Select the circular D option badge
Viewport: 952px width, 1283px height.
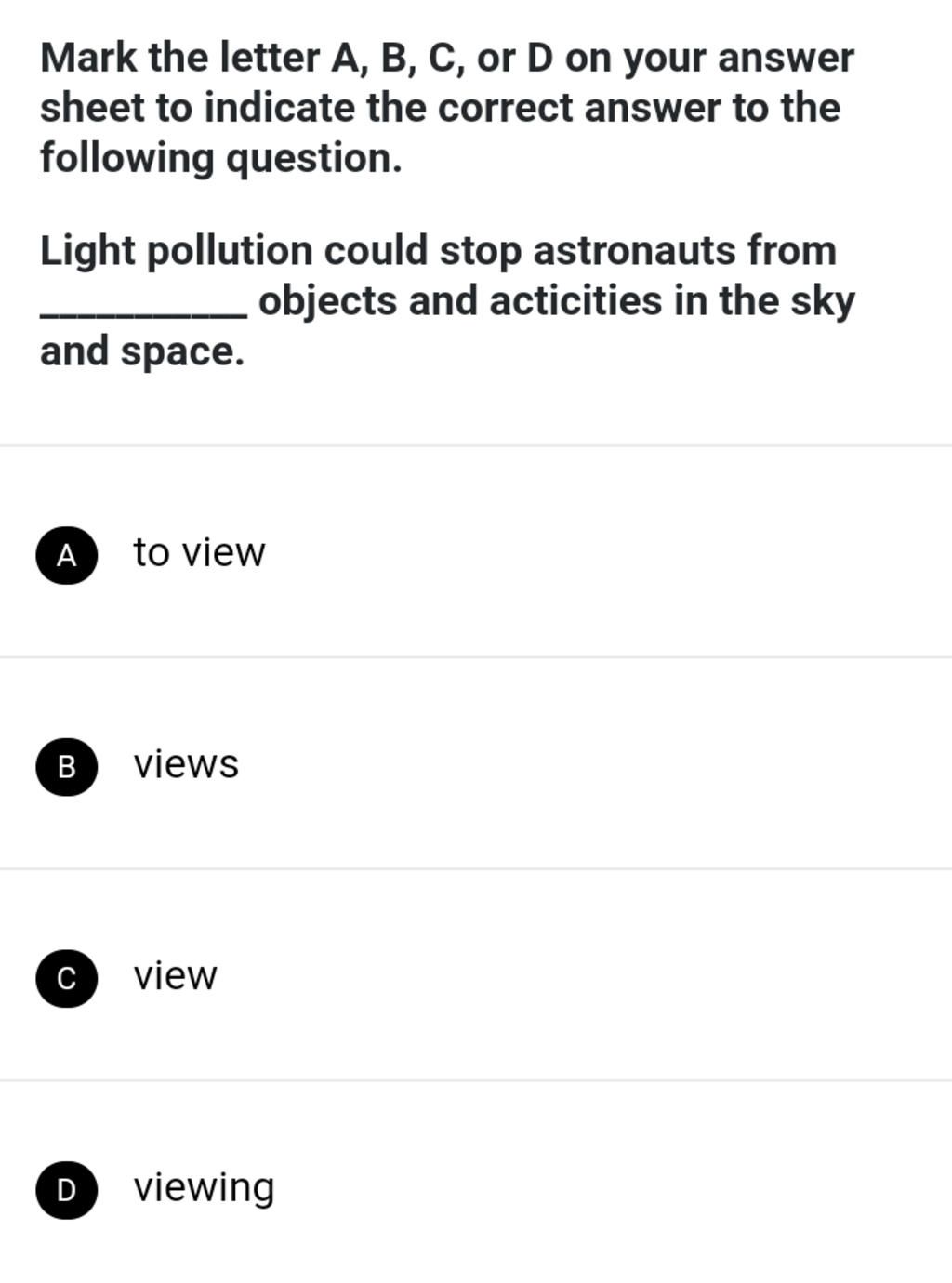pos(67,1189)
